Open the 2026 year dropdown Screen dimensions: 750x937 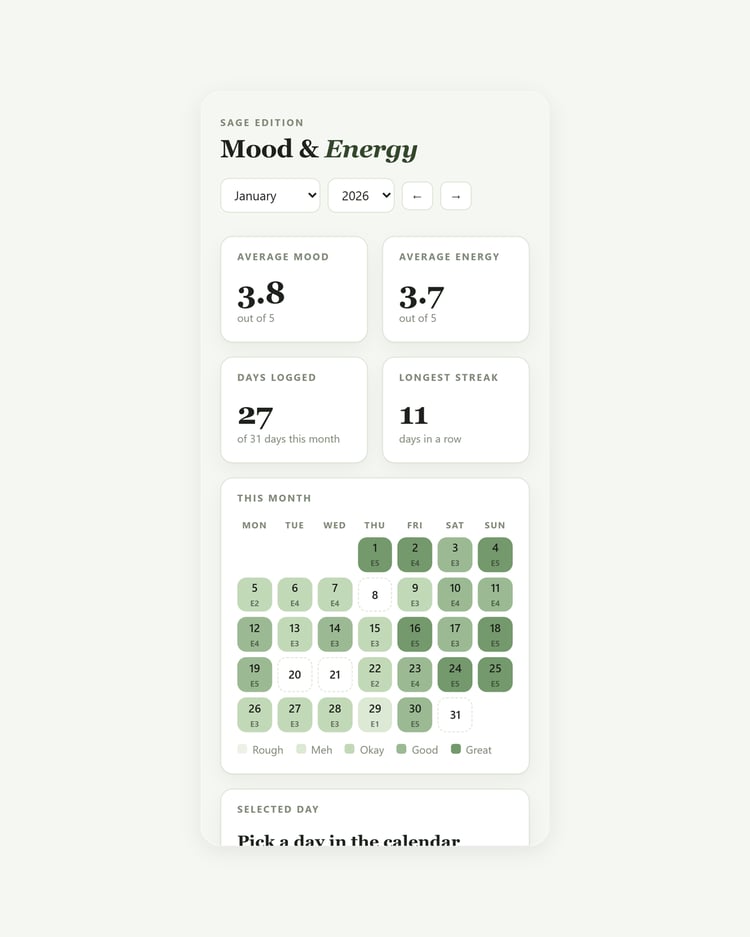pos(361,195)
